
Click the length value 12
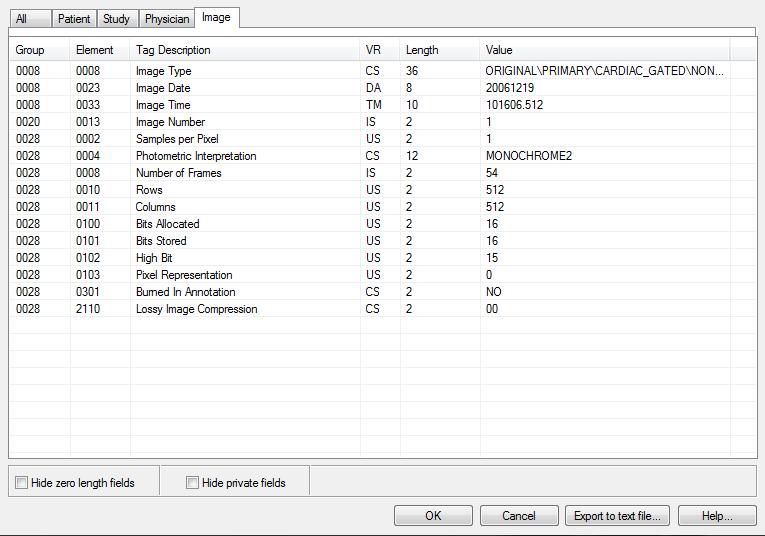coord(412,156)
